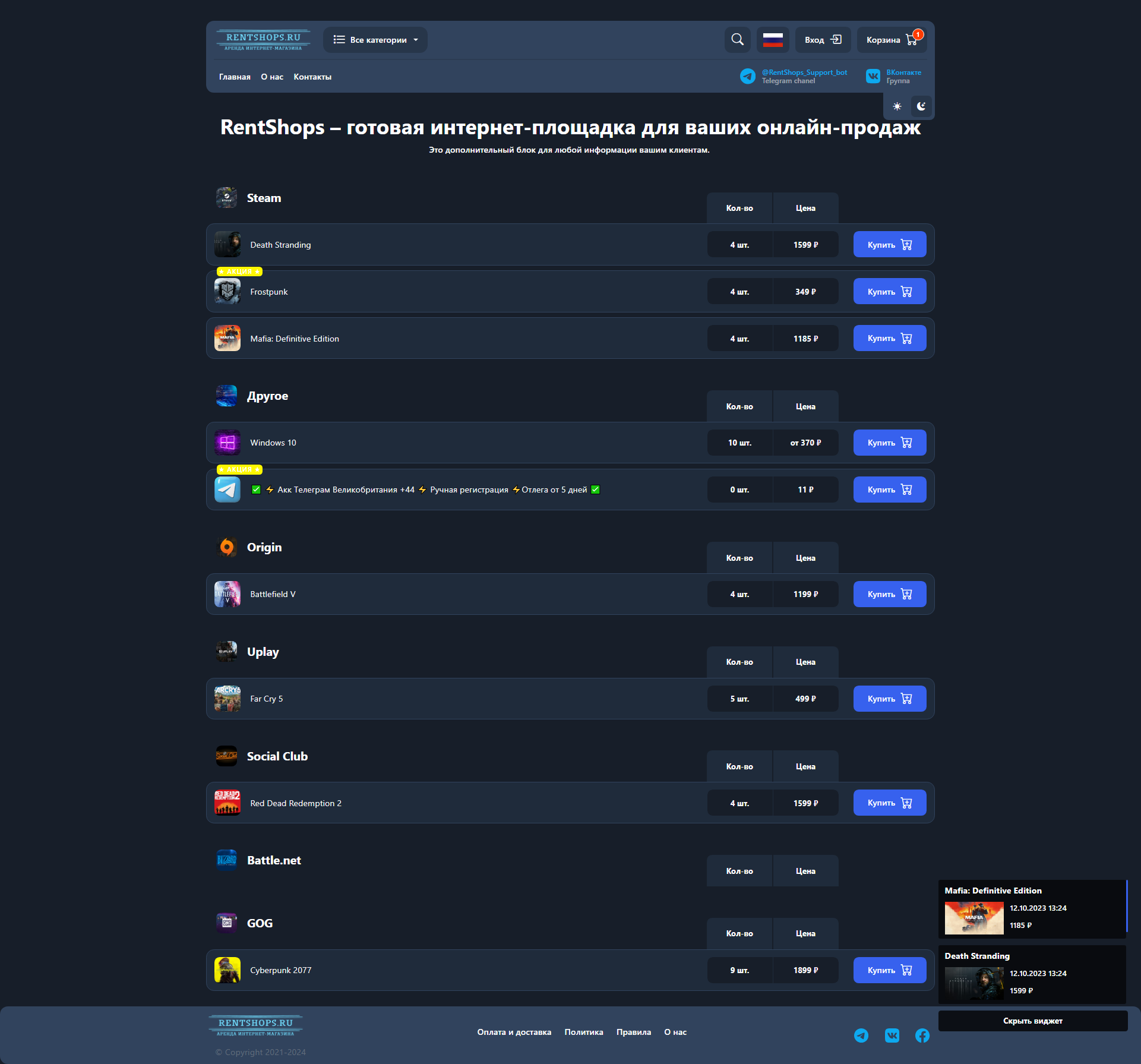Click the Mafia: Definitive Edition product icon in list

coord(227,338)
